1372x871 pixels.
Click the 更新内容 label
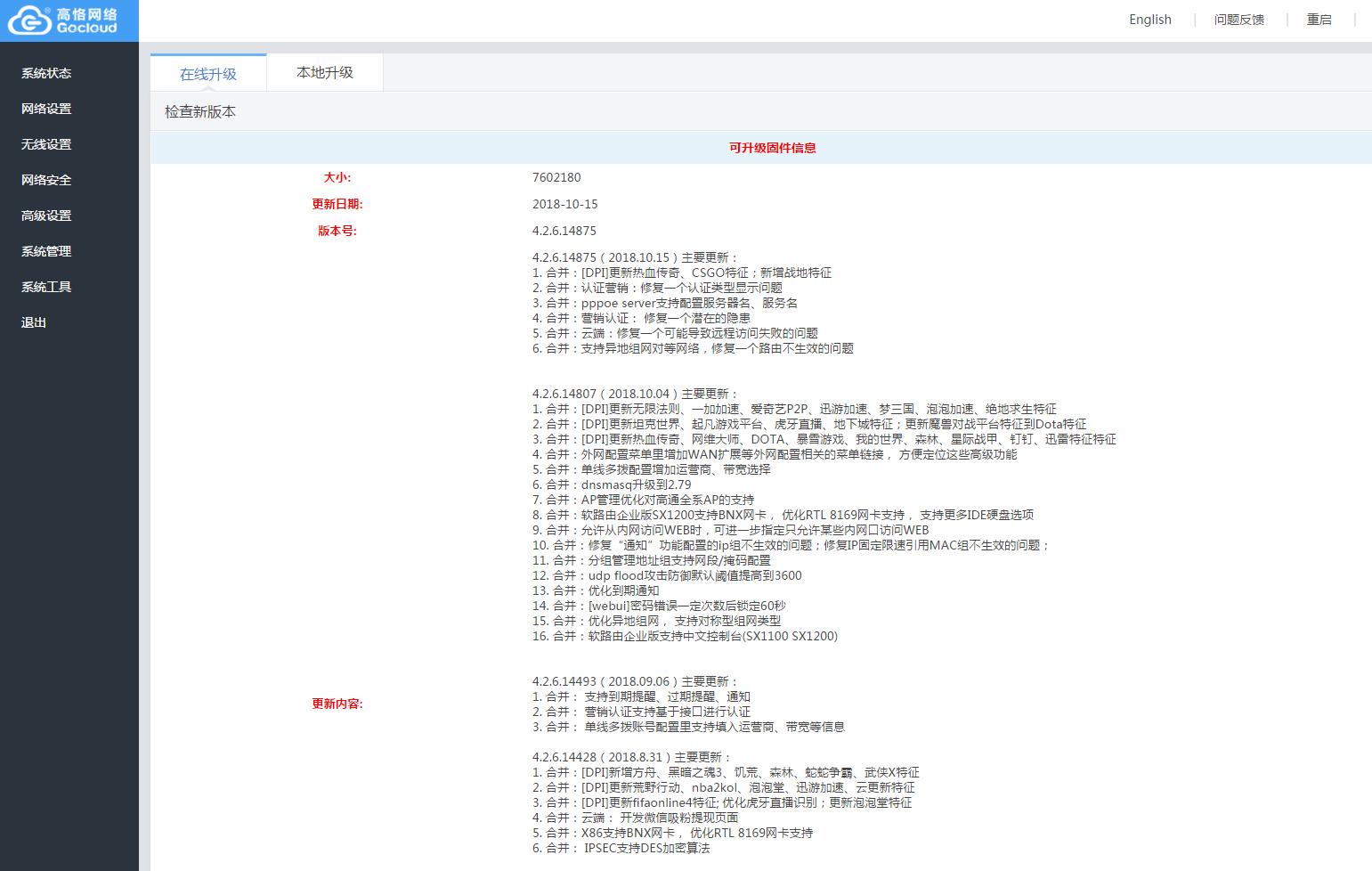coord(337,704)
